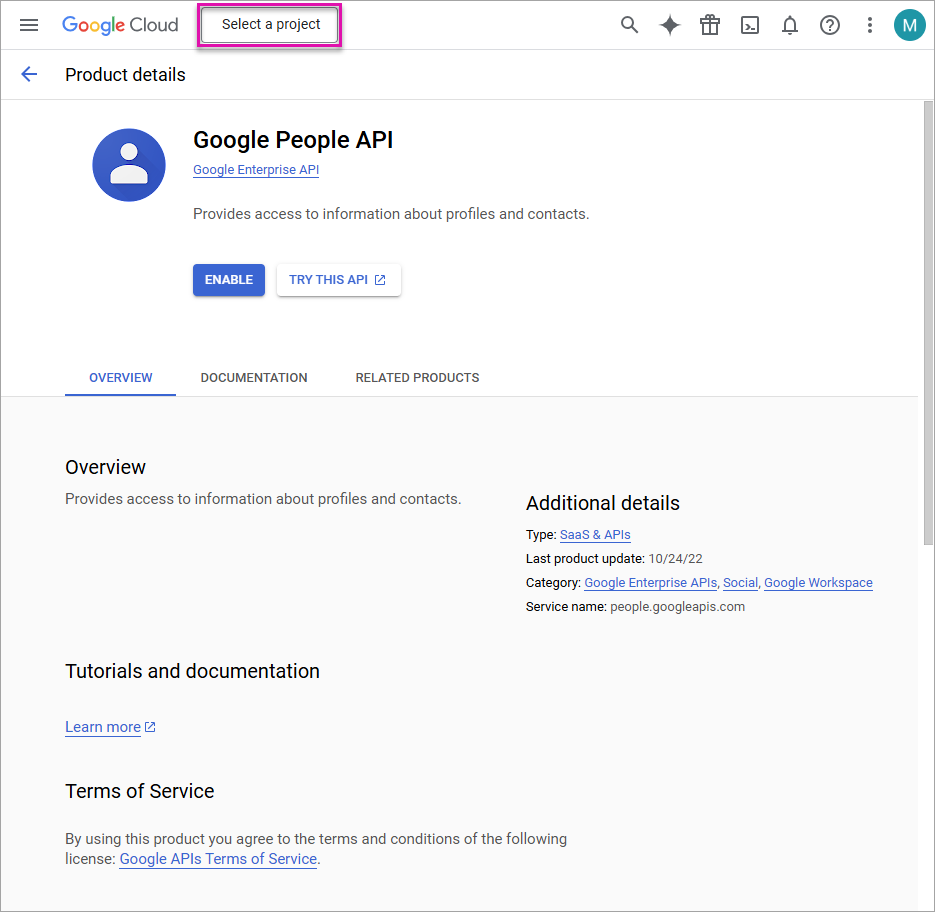Switch to the Documentation tab
Image resolution: width=935 pixels, height=912 pixels.
point(253,378)
